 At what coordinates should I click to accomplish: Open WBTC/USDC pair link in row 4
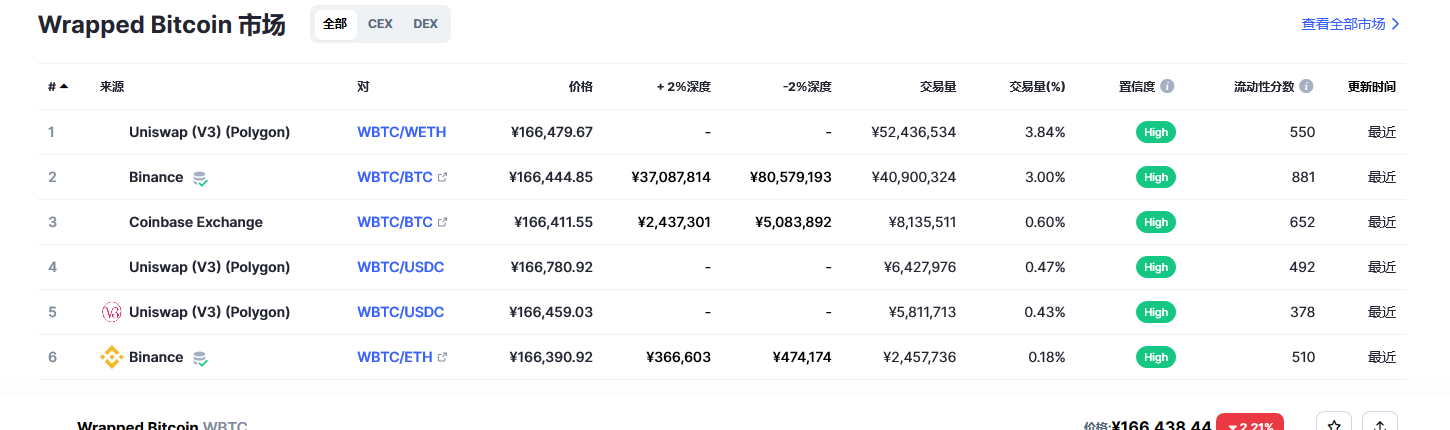[401, 267]
